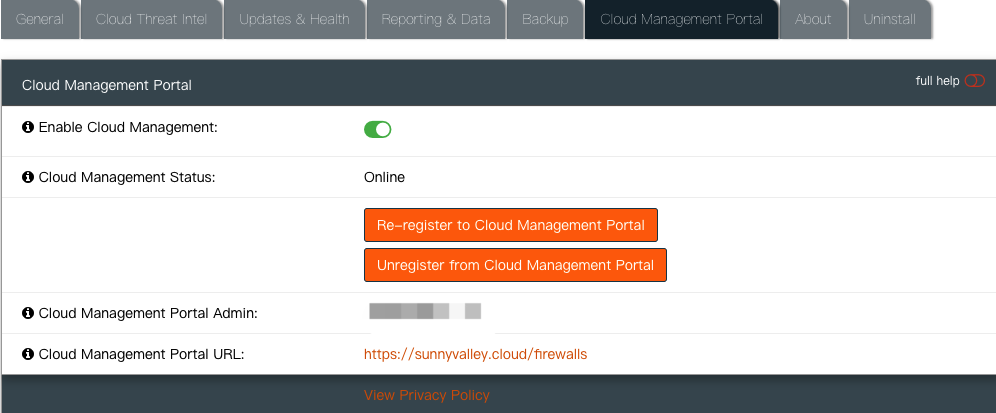Show the About tab

[x=813, y=20]
